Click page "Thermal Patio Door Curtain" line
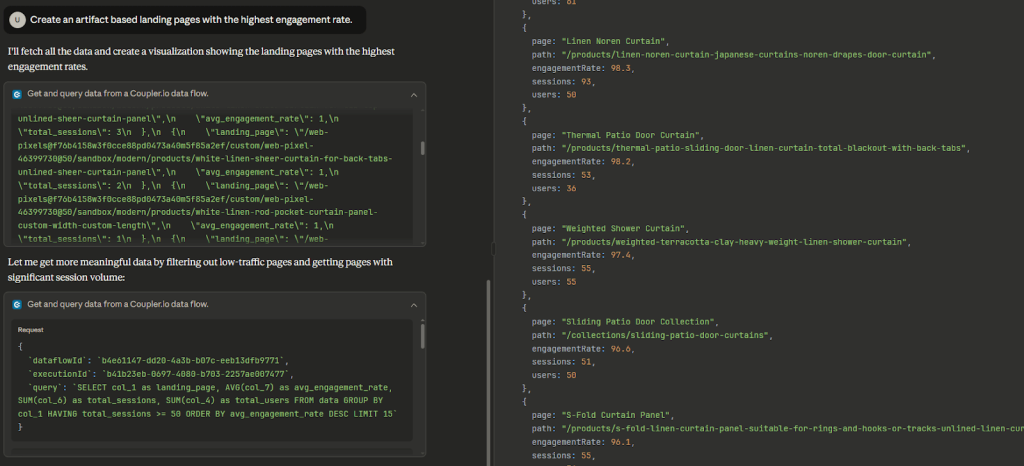This screenshot has width=1024, height=466. coord(616,135)
